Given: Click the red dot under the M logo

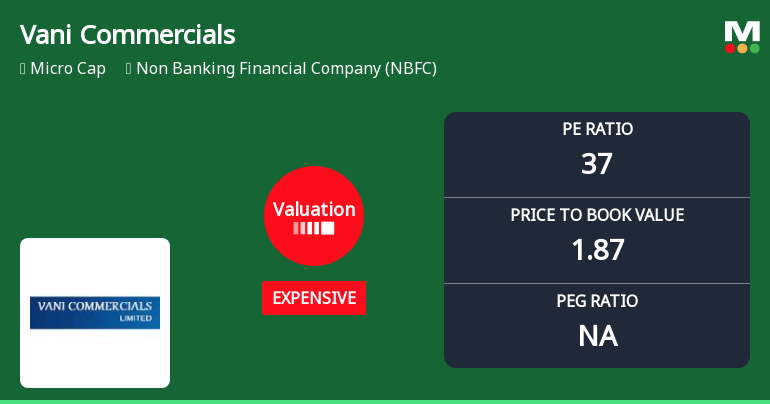Looking at the screenshot, I should (x=731, y=48).
